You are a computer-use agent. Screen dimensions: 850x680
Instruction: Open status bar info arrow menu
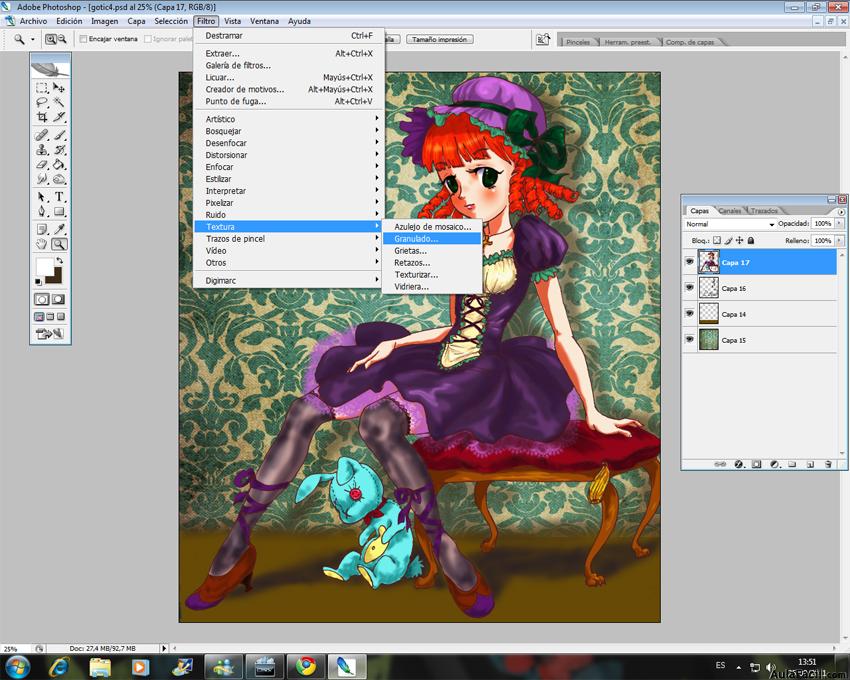pos(164,648)
